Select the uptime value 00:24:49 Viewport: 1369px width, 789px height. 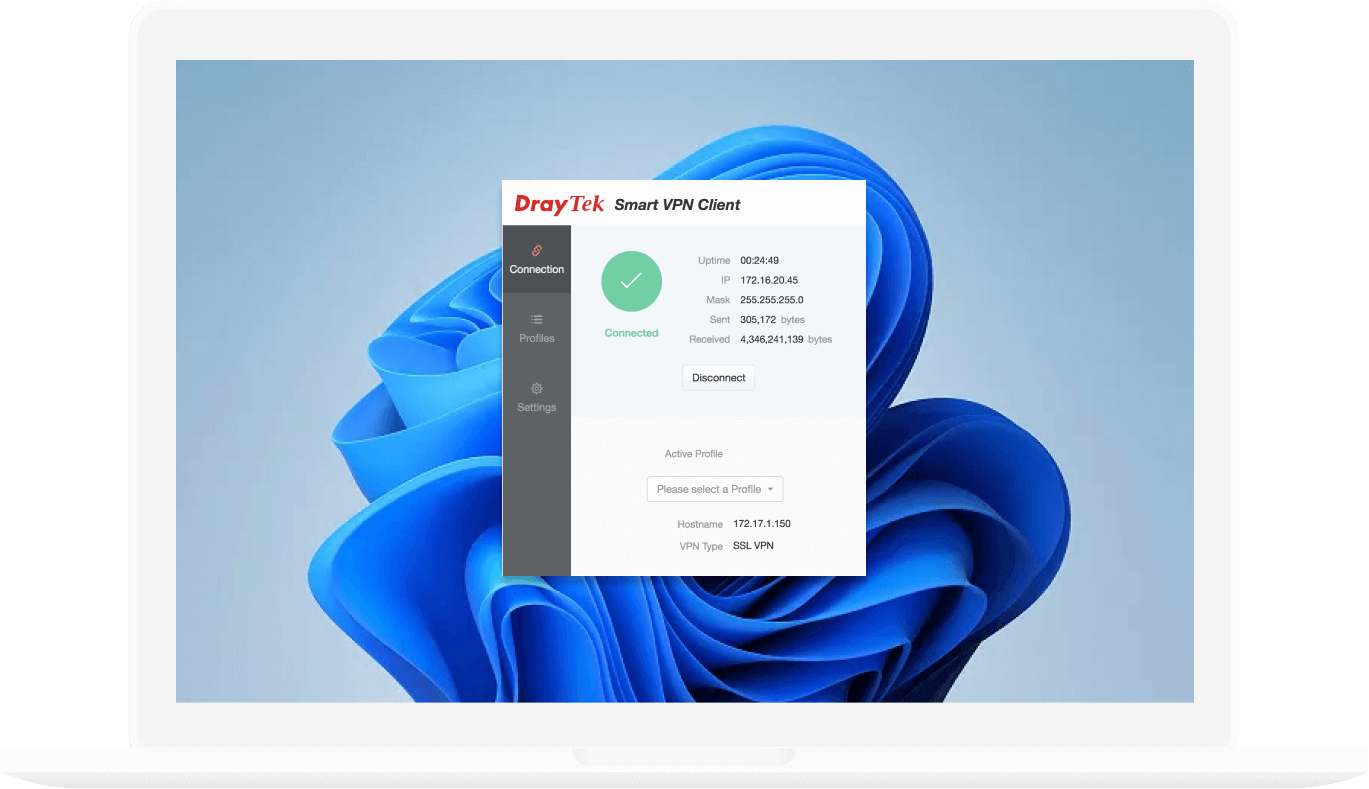pos(759,261)
